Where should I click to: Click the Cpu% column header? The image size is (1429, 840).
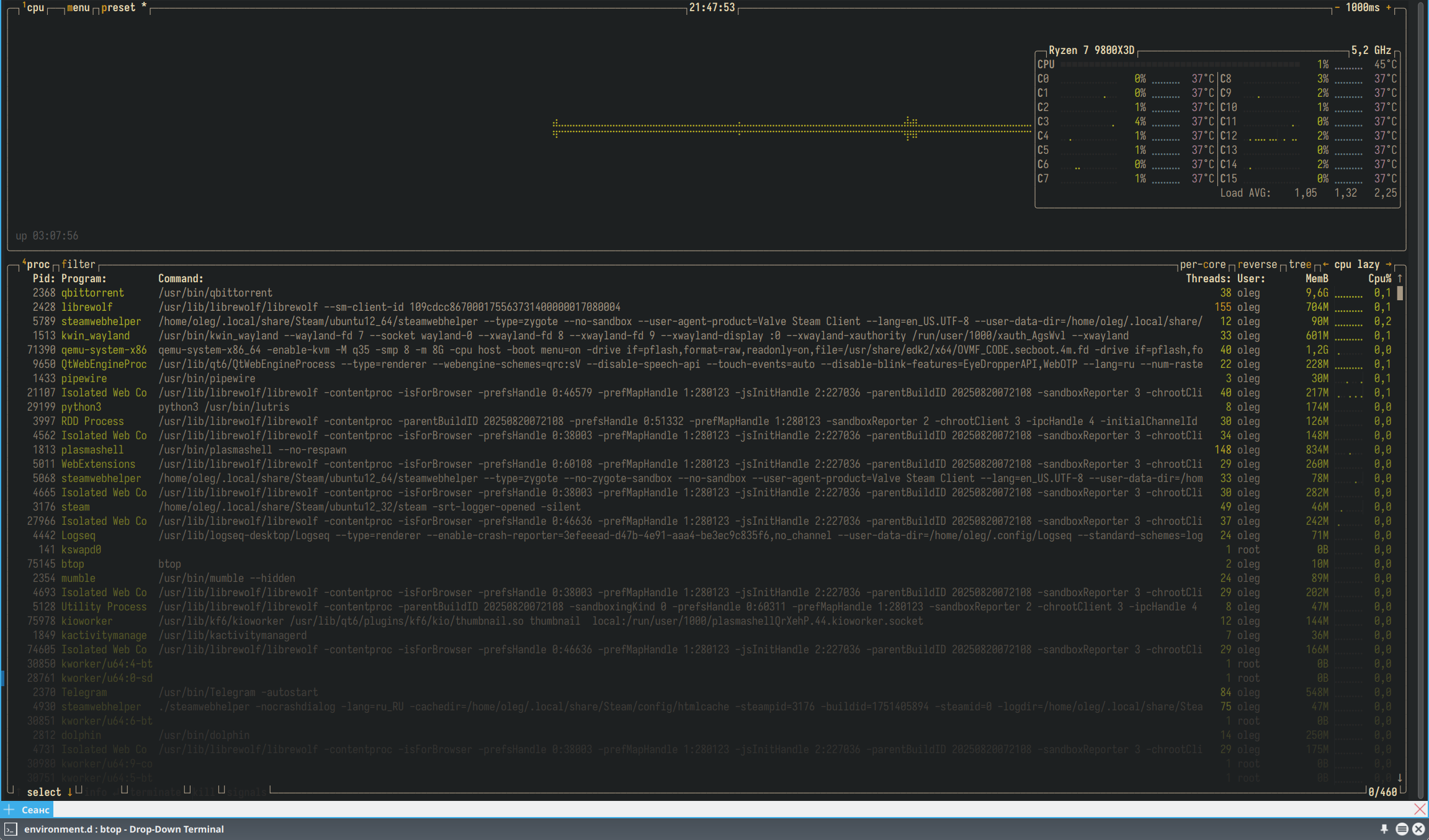[1380, 279]
